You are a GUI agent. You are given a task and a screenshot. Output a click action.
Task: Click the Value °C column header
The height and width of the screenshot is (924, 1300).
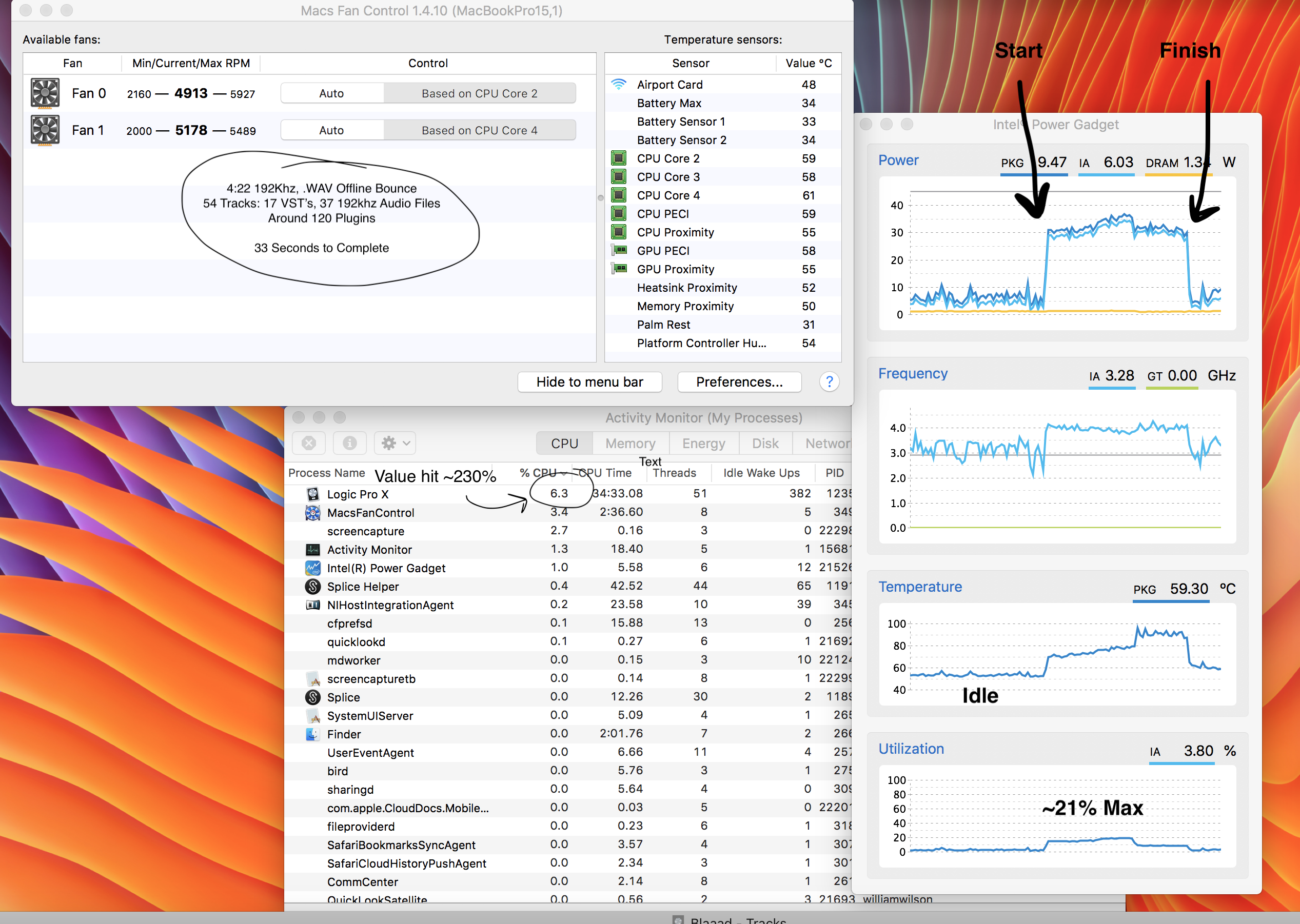coord(809,63)
